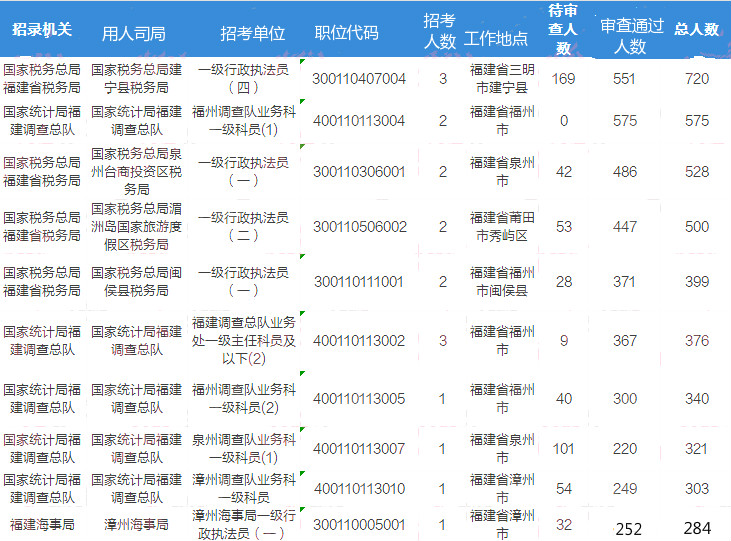Screen dimensions: 731x541
Task: Click the cell 漳州海事局
Action: pos(137,525)
